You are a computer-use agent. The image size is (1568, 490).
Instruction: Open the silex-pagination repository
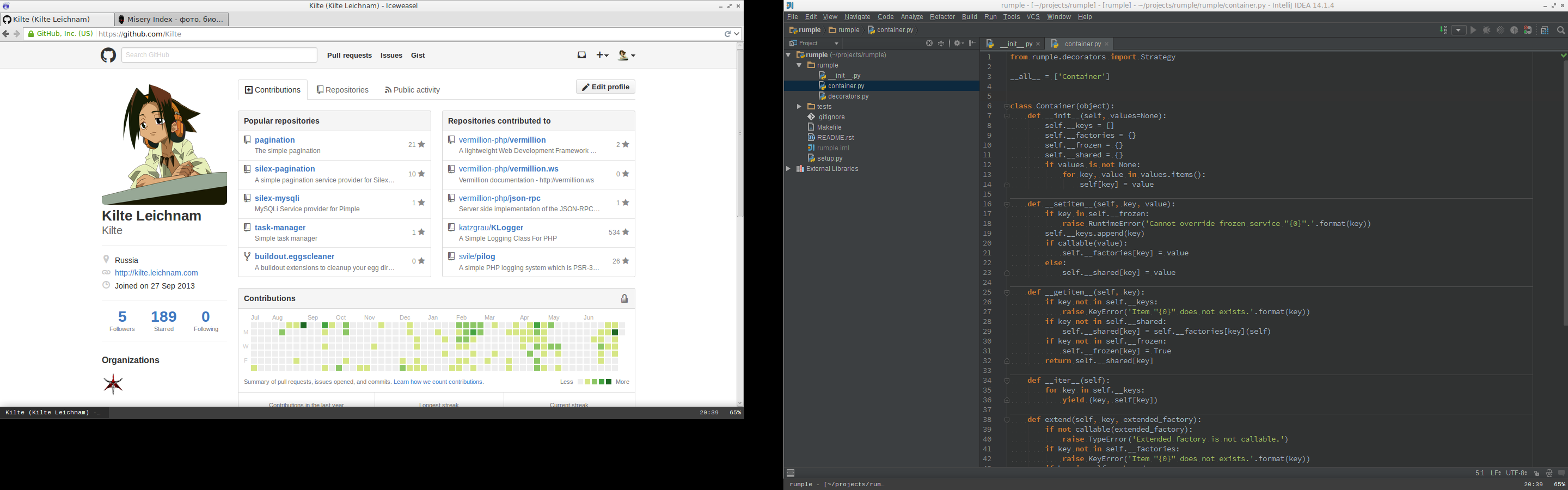point(284,169)
